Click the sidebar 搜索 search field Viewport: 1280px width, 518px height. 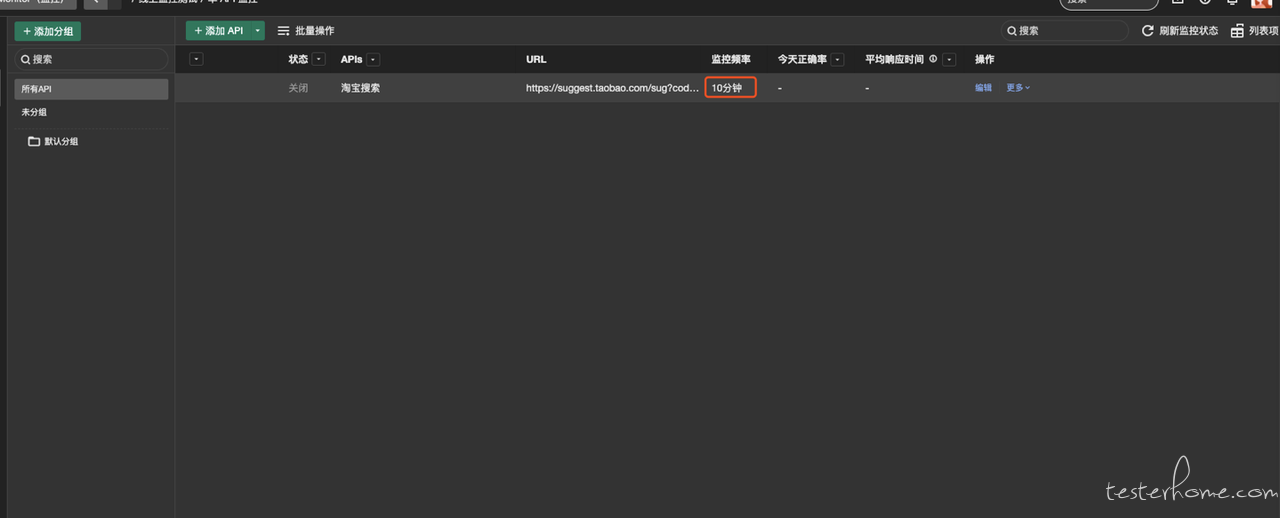(x=91, y=59)
